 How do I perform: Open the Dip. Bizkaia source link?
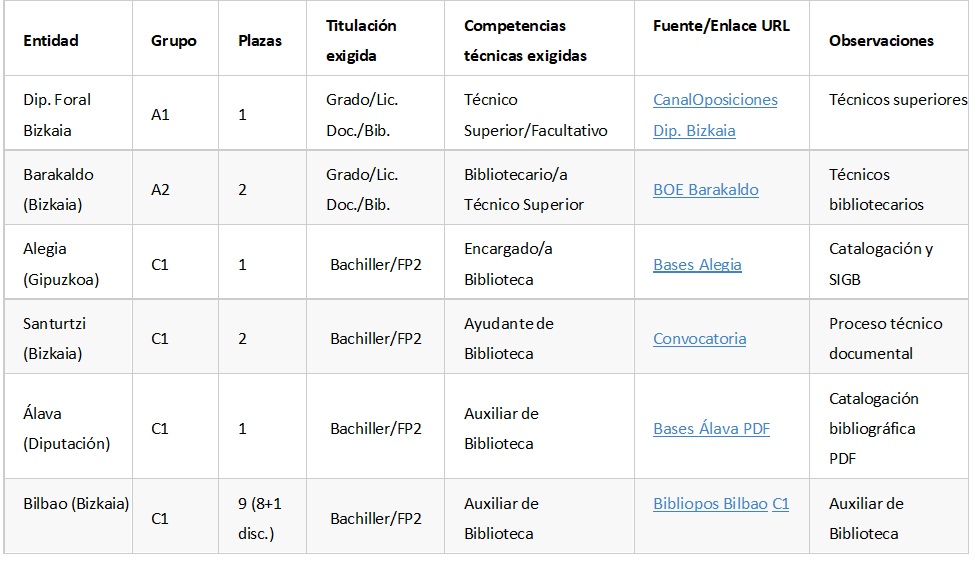pos(694,130)
